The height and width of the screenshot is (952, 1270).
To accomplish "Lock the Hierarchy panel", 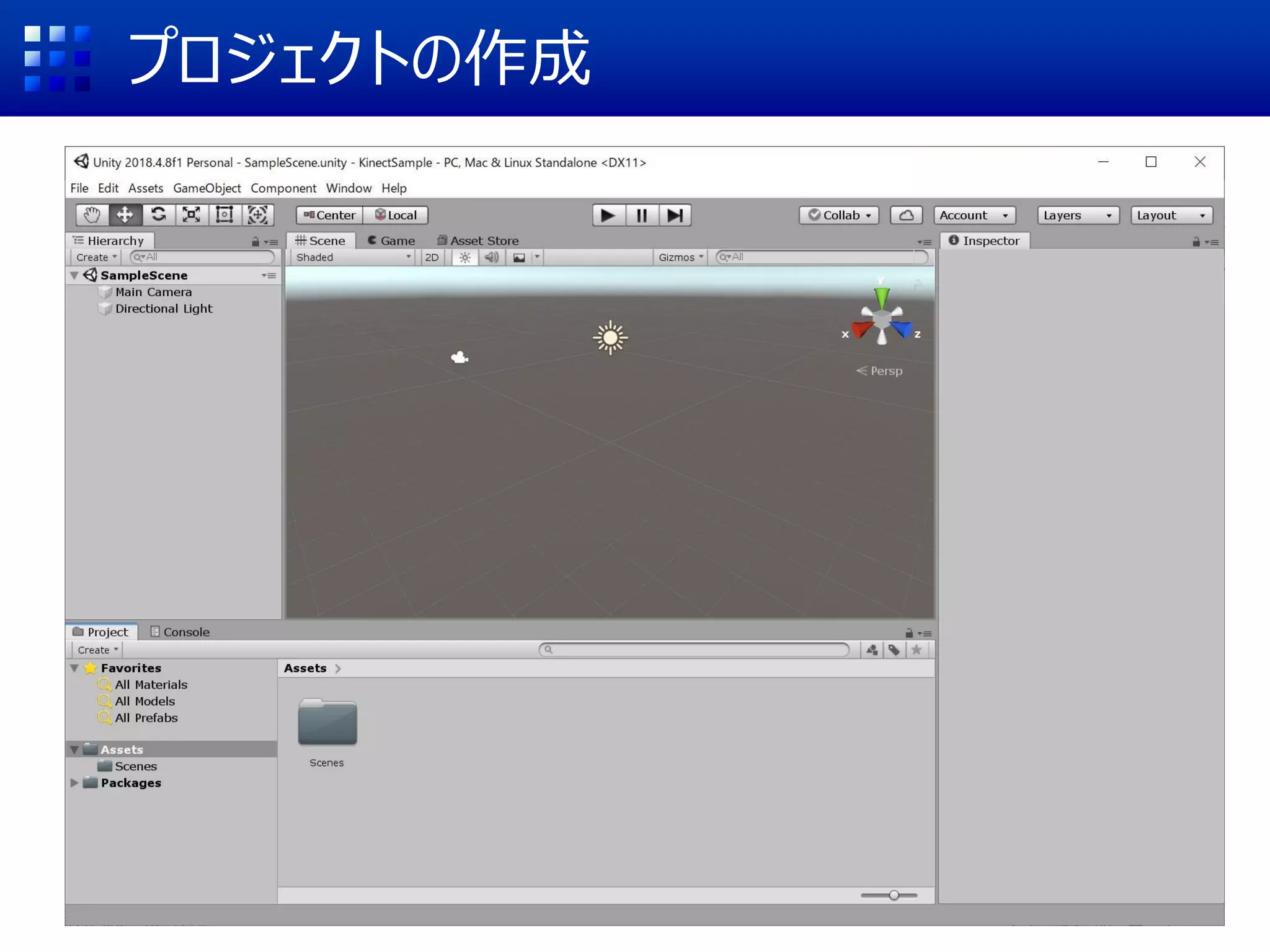I will pyautogui.click(x=255, y=242).
